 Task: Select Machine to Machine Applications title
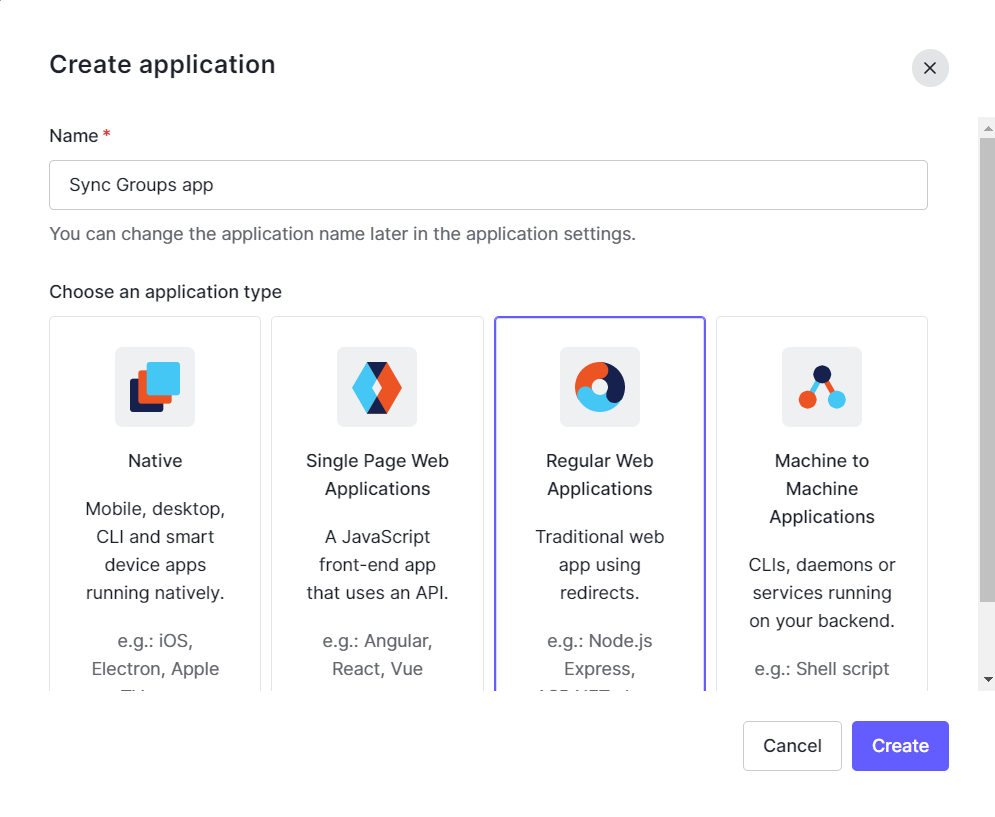[821, 489]
